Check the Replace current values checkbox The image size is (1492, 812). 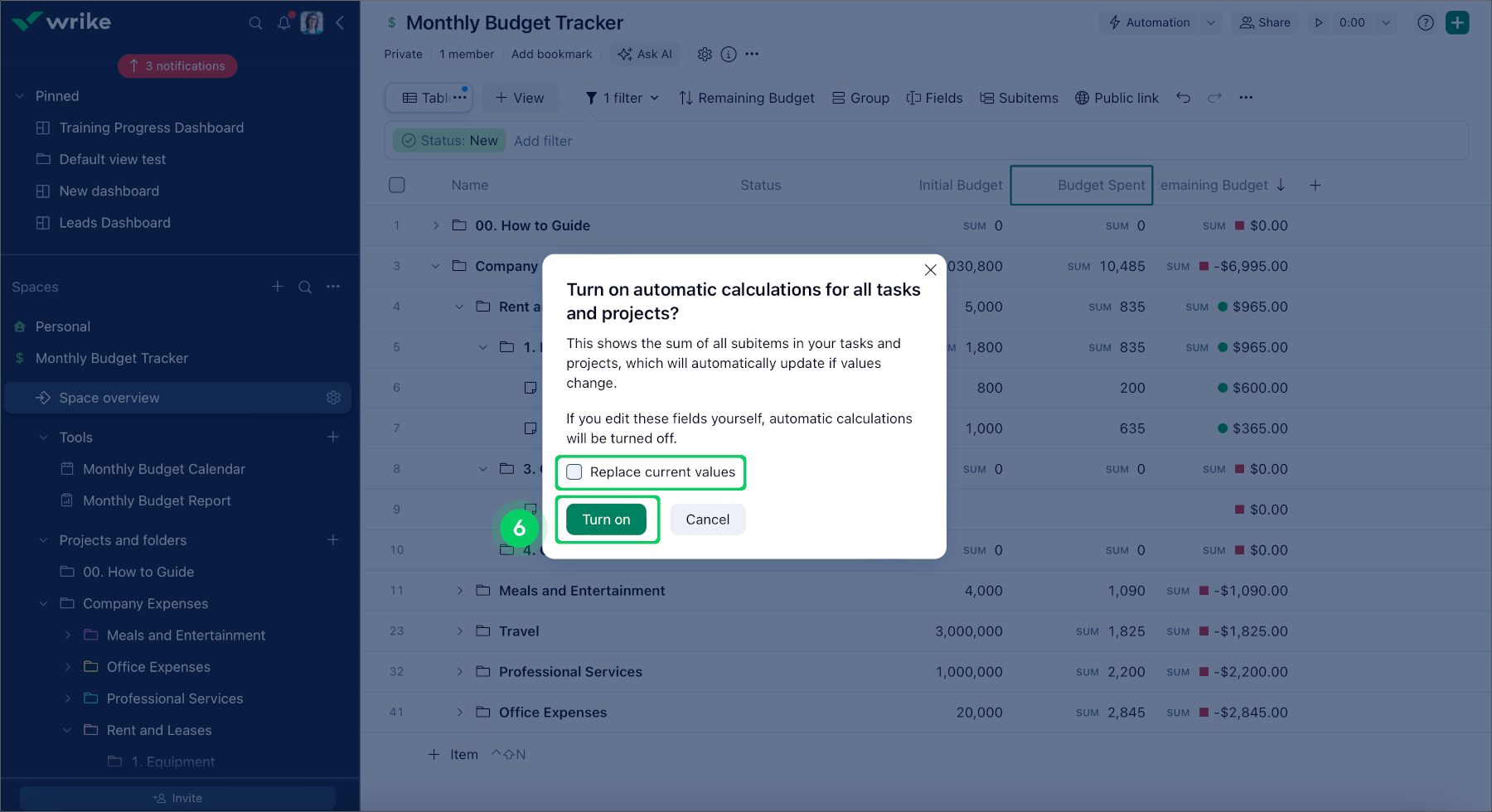pos(574,471)
